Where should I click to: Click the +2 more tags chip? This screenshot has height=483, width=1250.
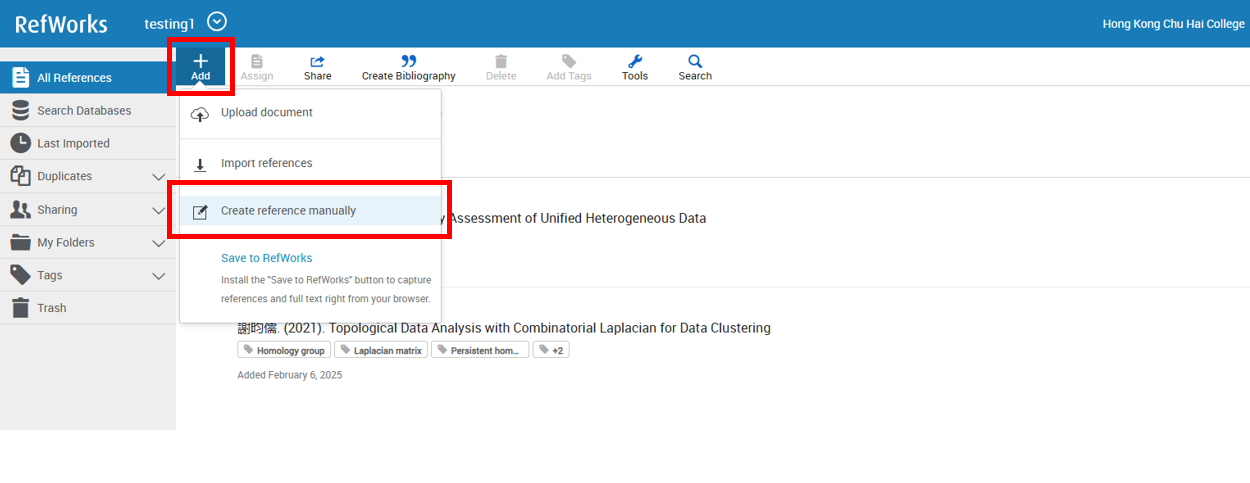(551, 350)
